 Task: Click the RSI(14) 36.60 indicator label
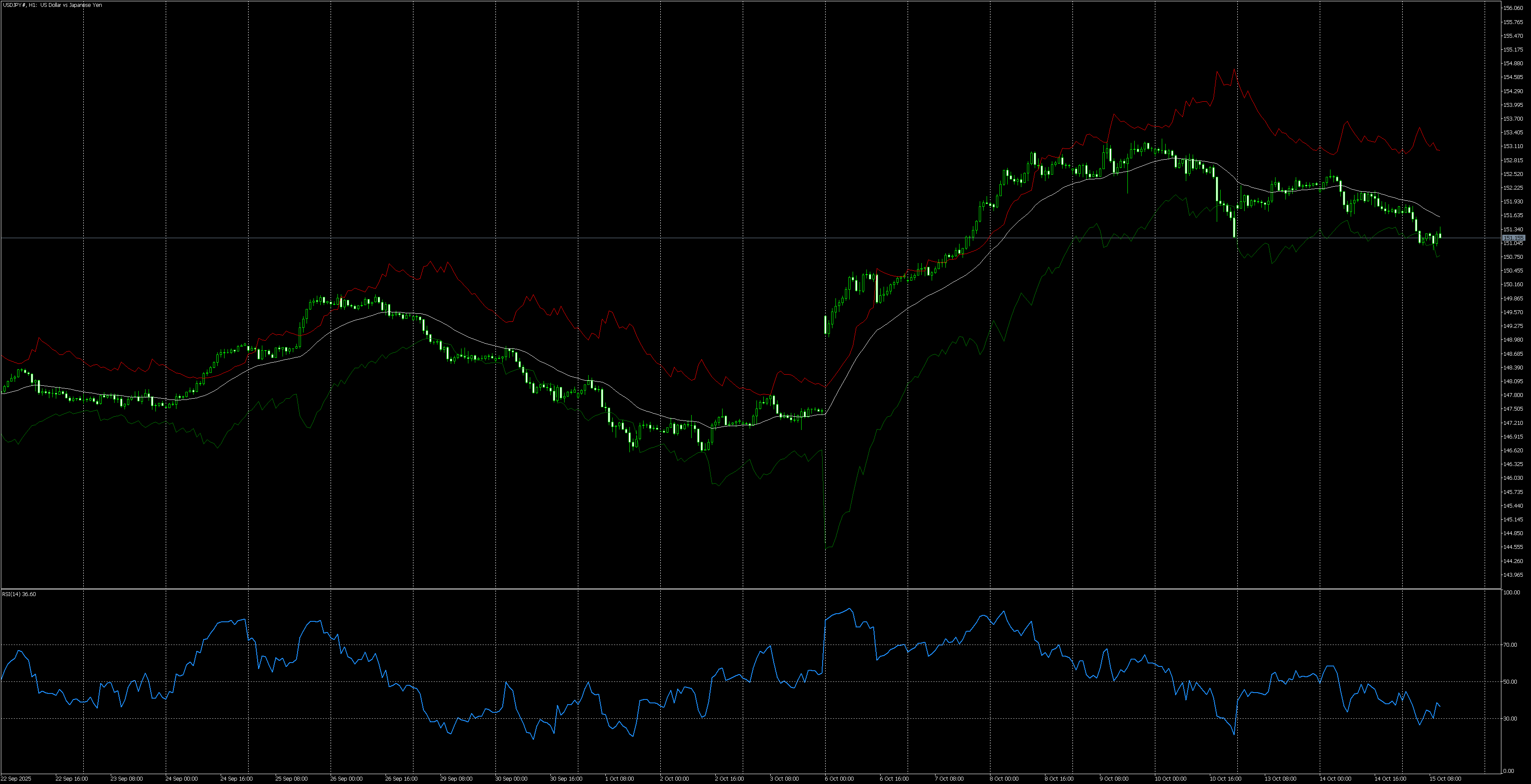[x=18, y=594]
